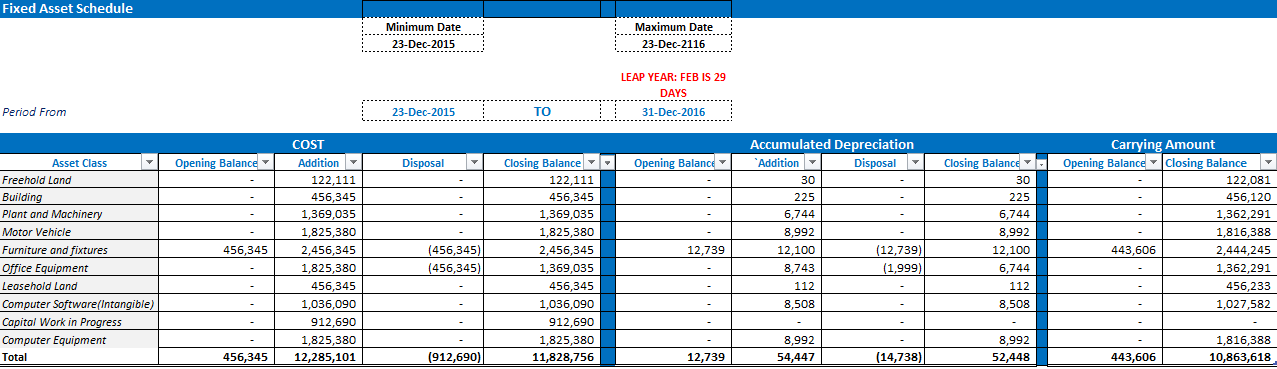Select the Computer Software(Intangible) row label
Viewport: 1277px width, 369px height.
click(x=78, y=303)
